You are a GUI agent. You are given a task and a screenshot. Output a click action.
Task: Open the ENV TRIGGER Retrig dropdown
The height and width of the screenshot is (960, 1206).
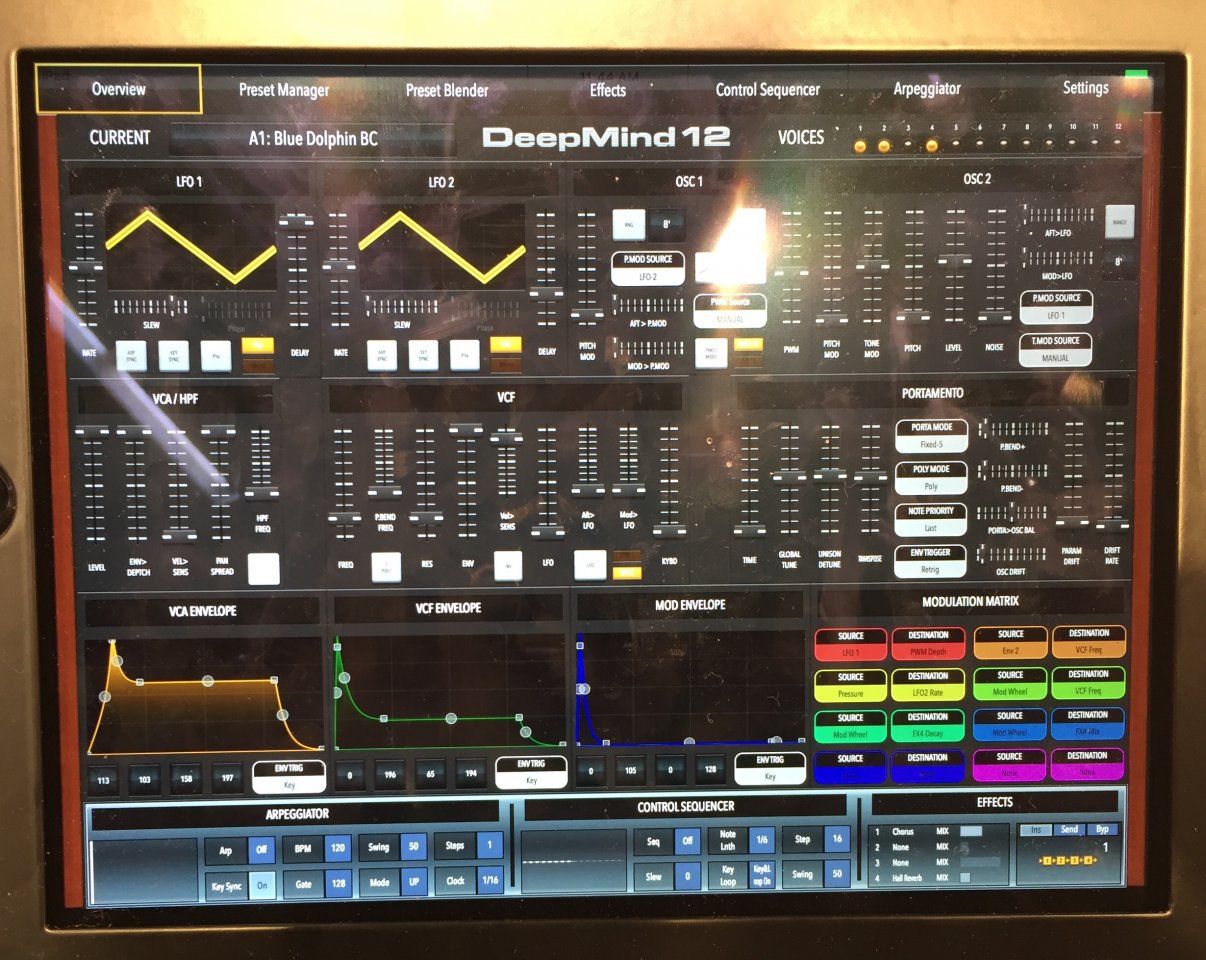tap(930, 561)
